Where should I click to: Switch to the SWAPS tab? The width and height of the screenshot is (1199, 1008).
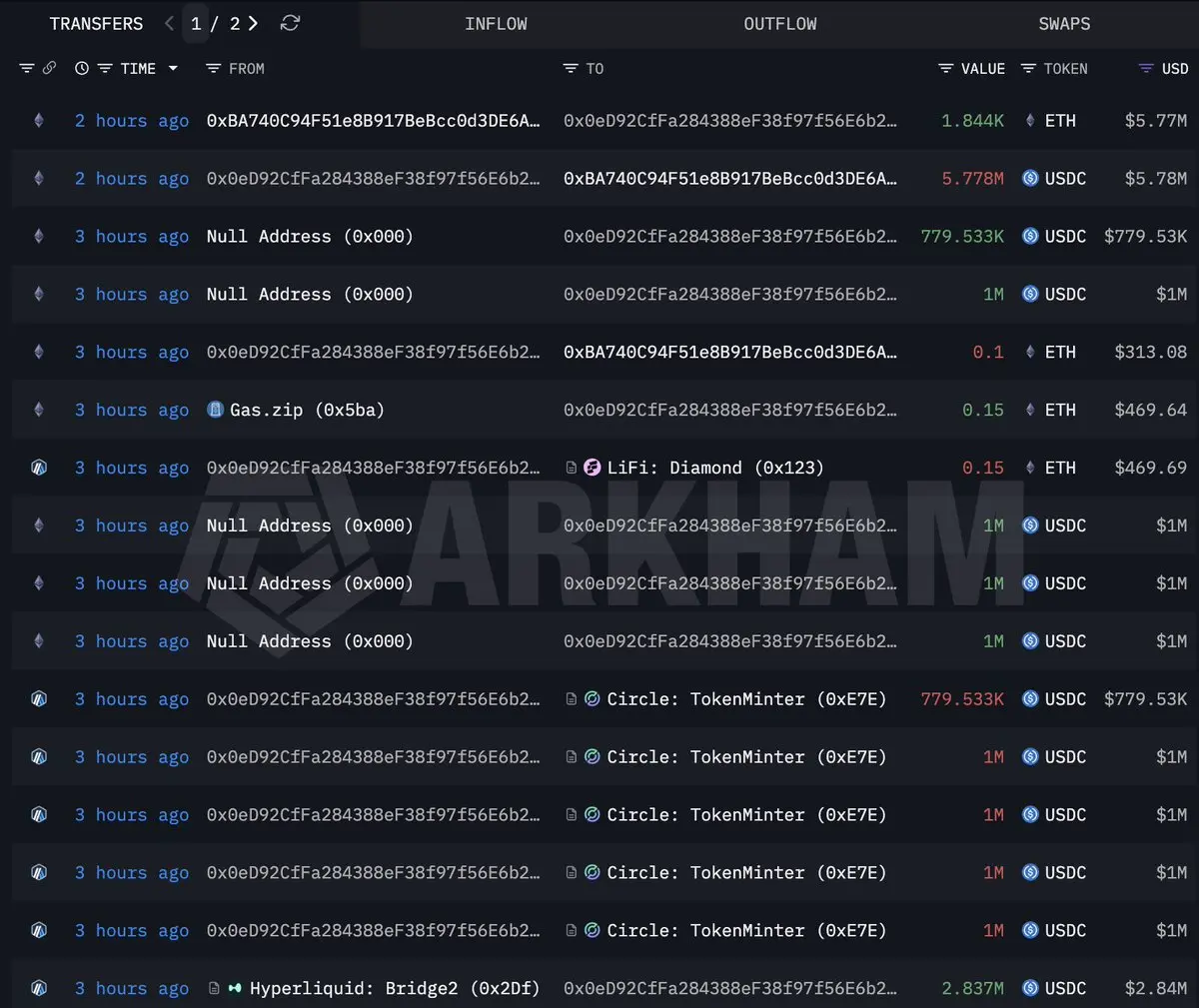pos(1064,24)
